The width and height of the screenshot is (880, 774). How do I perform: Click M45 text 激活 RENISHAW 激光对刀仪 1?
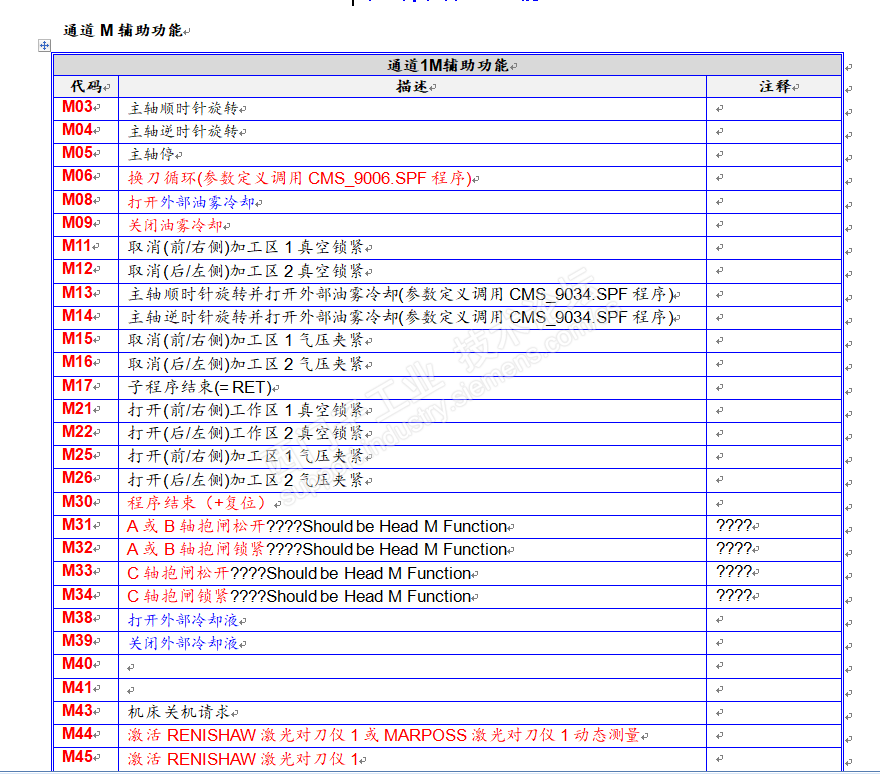click(x=243, y=759)
